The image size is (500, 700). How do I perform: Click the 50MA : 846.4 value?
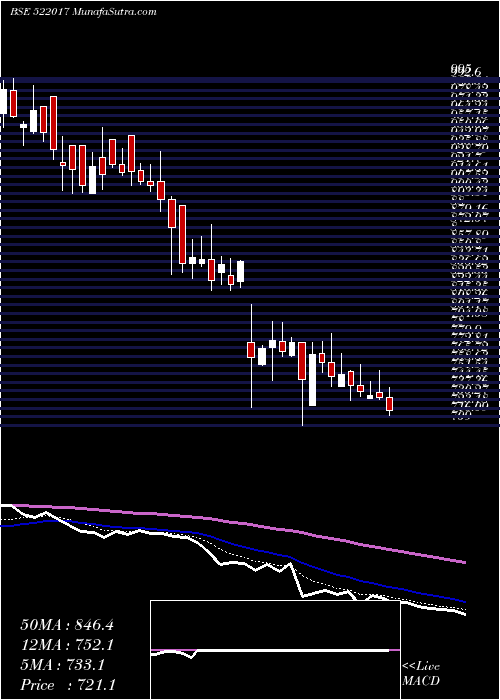point(67,625)
